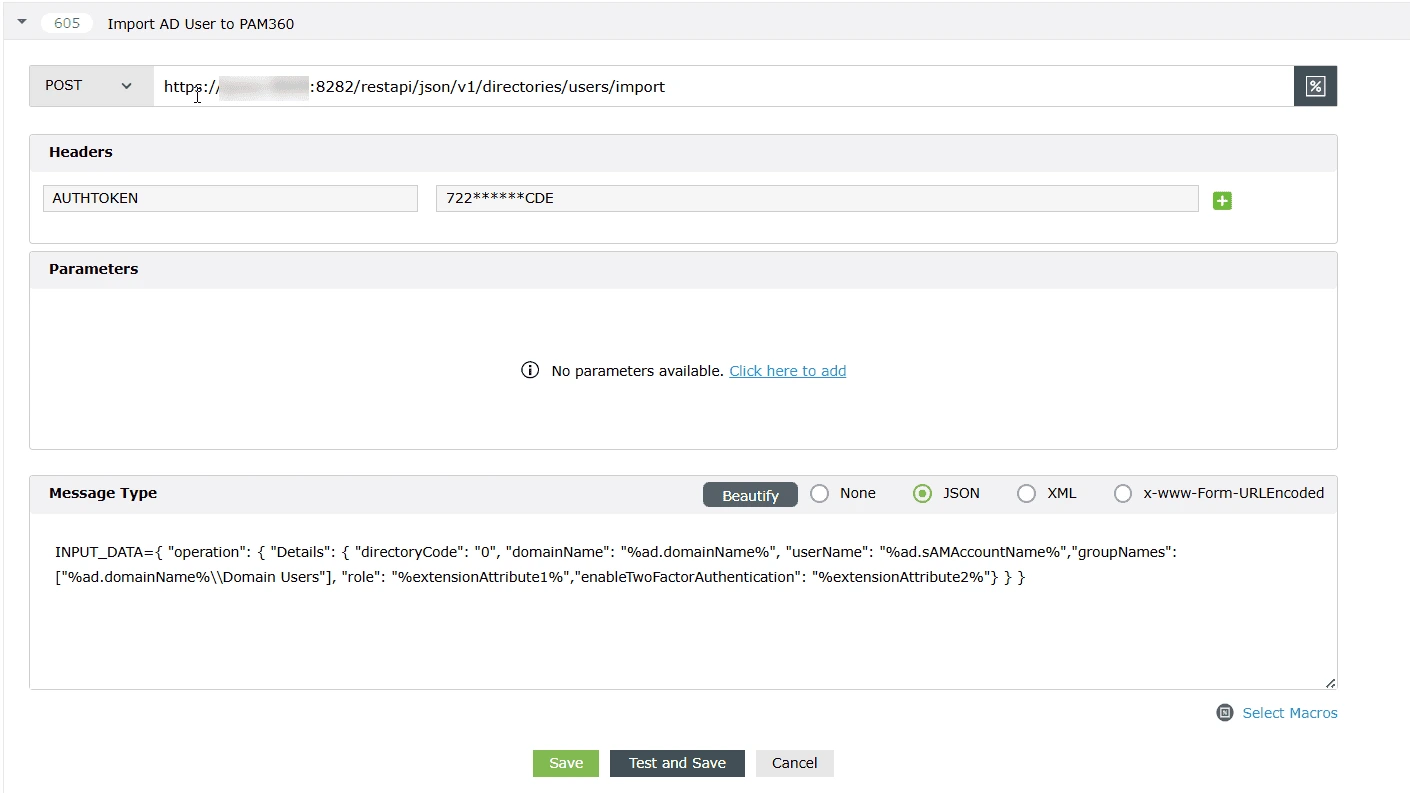
Task: Click the info icon near parameters message
Action: click(x=530, y=370)
